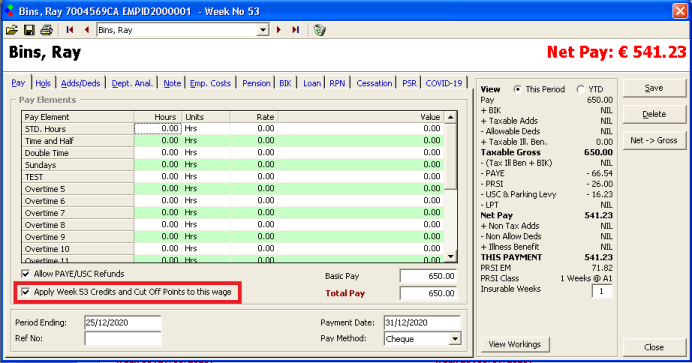This screenshot has width=692, height=363.
Task: Go to first employee record
Action: pyautogui.click(x=70, y=30)
